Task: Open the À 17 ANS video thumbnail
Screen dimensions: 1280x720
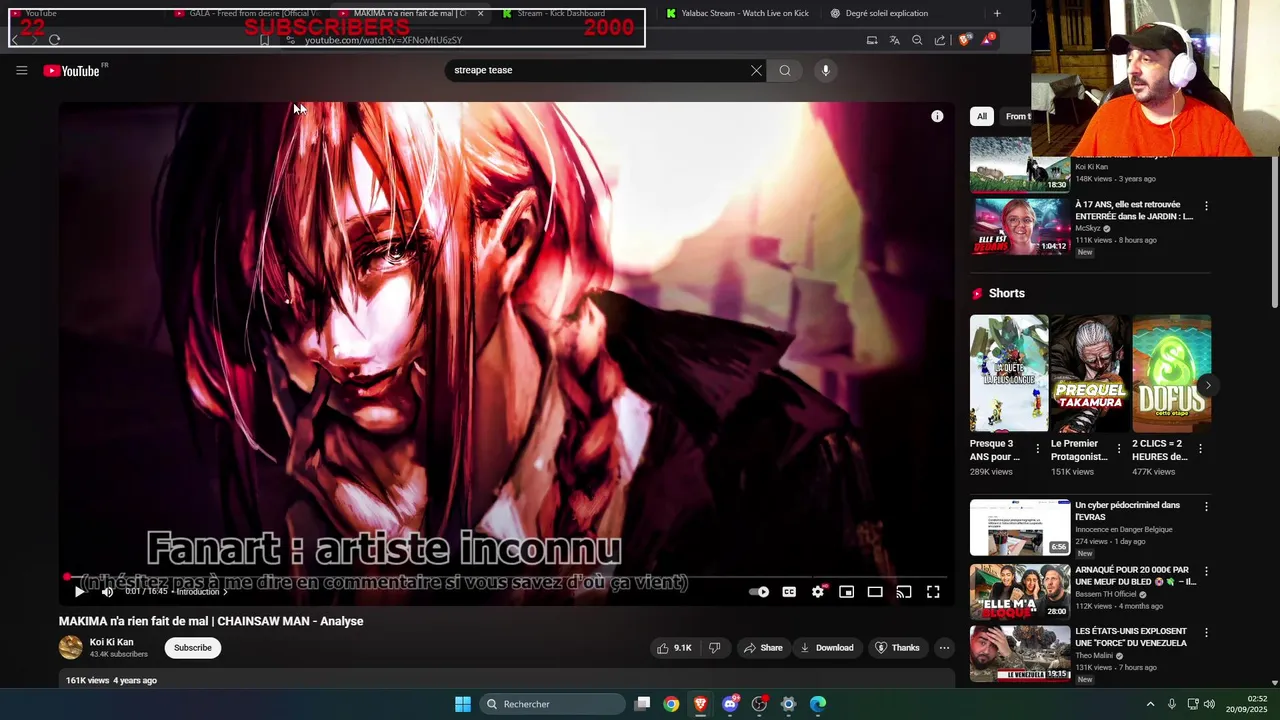Action: point(1020,226)
